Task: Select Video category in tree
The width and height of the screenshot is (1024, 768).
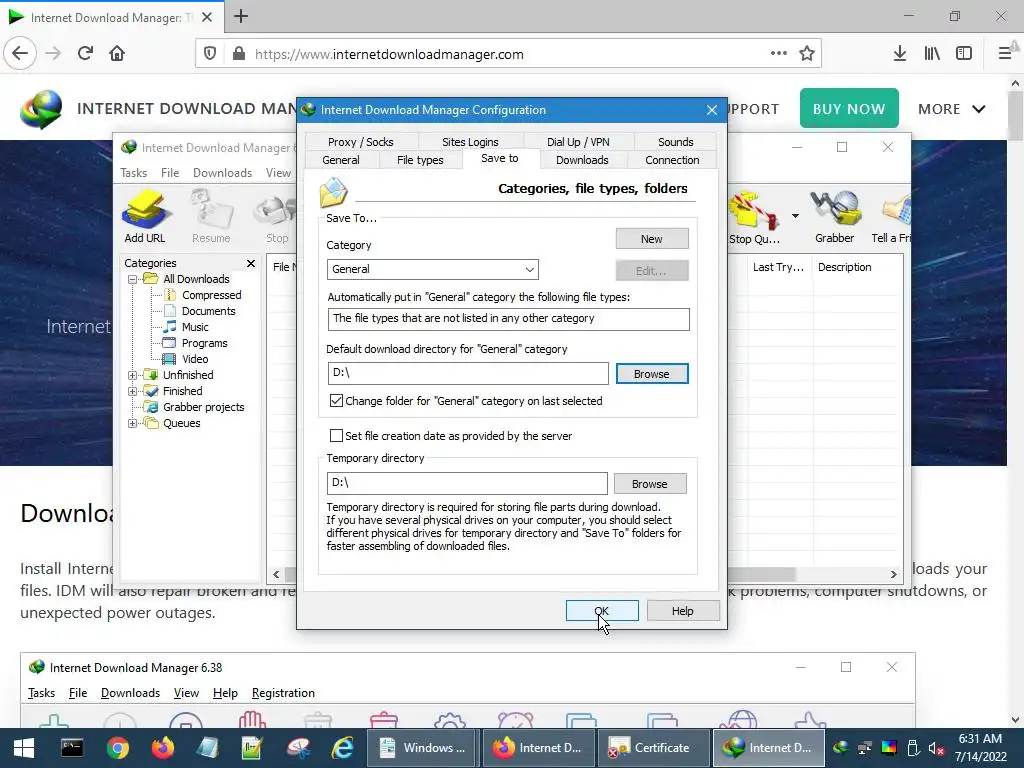Action: [195, 359]
